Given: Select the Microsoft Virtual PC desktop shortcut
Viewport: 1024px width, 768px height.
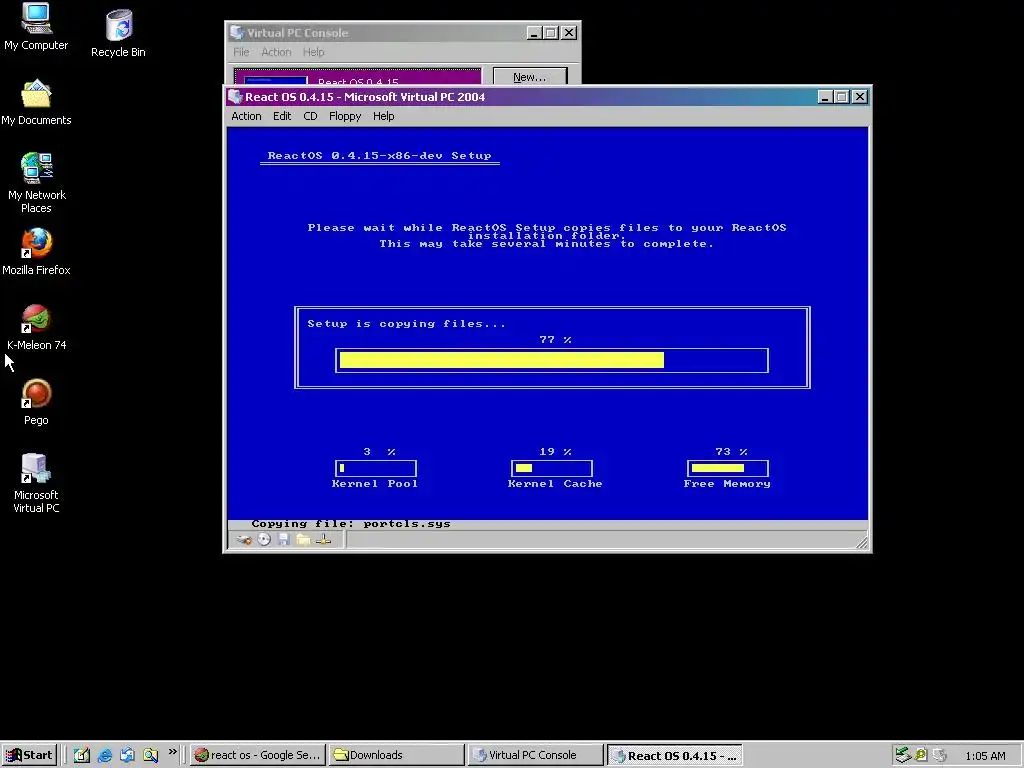Looking at the screenshot, I should tap(36, 483).
